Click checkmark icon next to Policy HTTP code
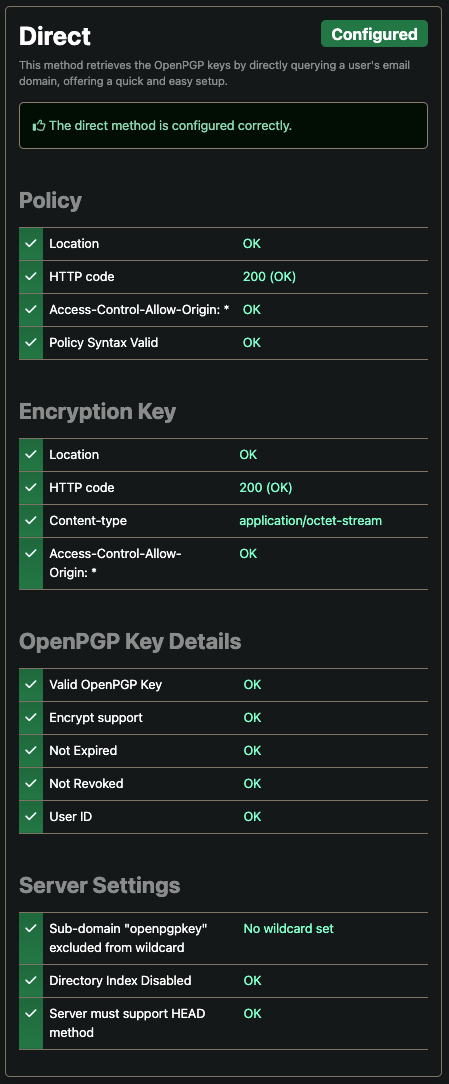The width and height of the screenshot is (449, 1084). point(30,277)
